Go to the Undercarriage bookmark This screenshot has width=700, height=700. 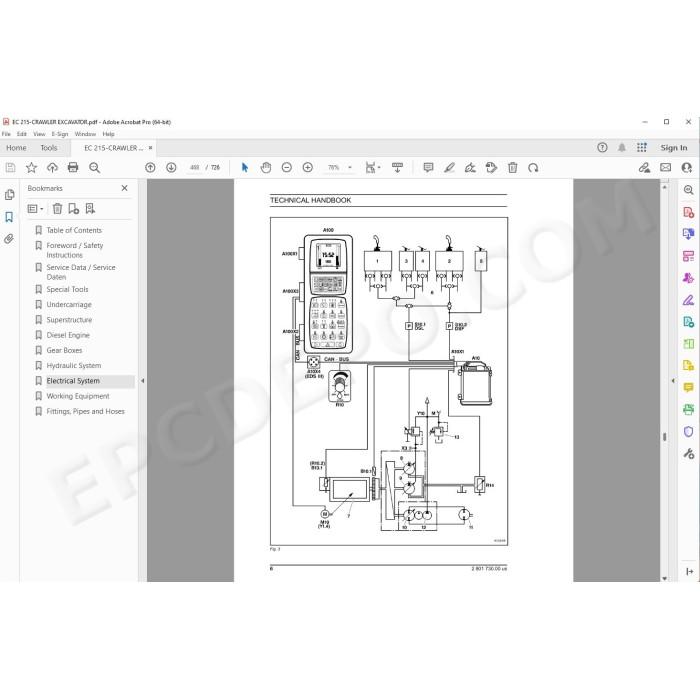coord(69,304)
